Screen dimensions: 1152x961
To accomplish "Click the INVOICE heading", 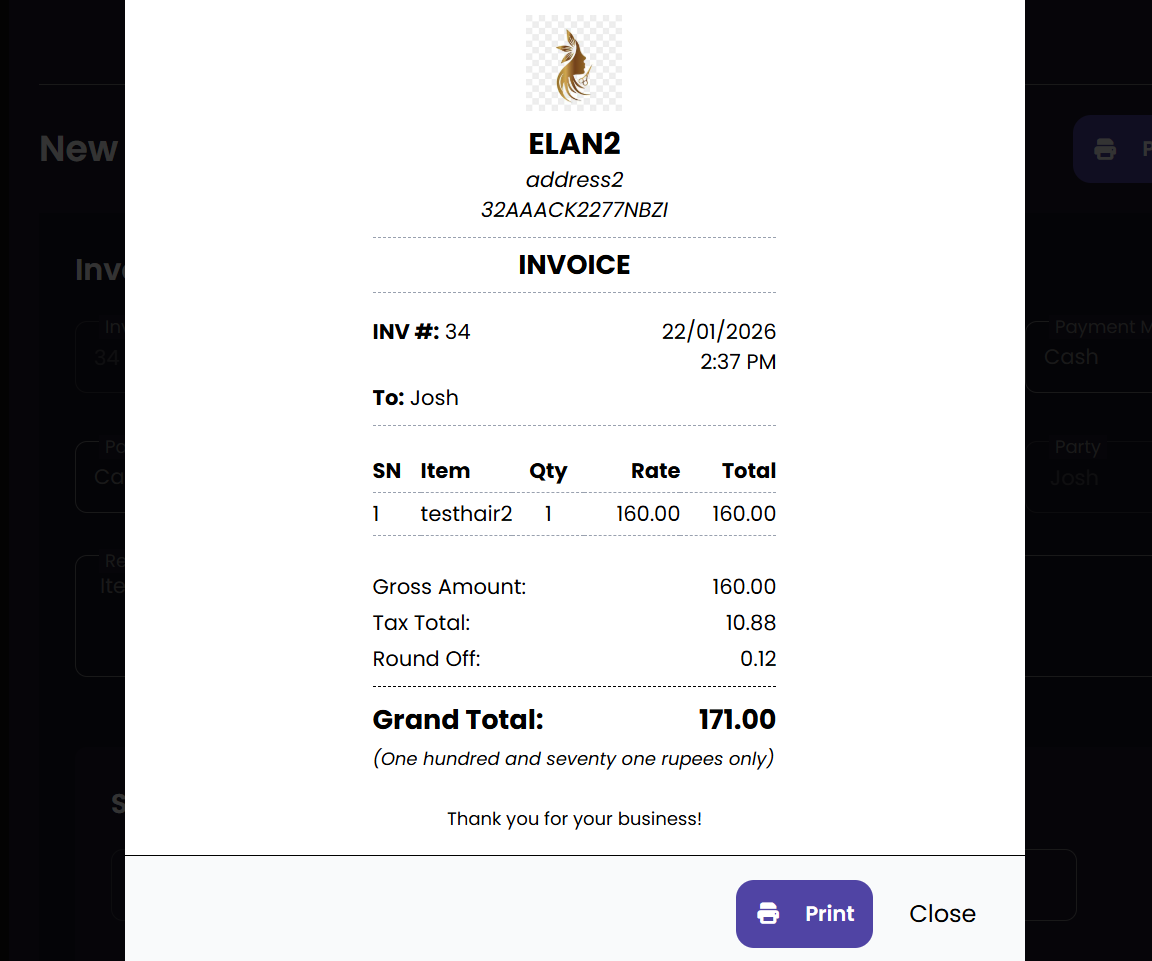I will (x=574, y=265).
